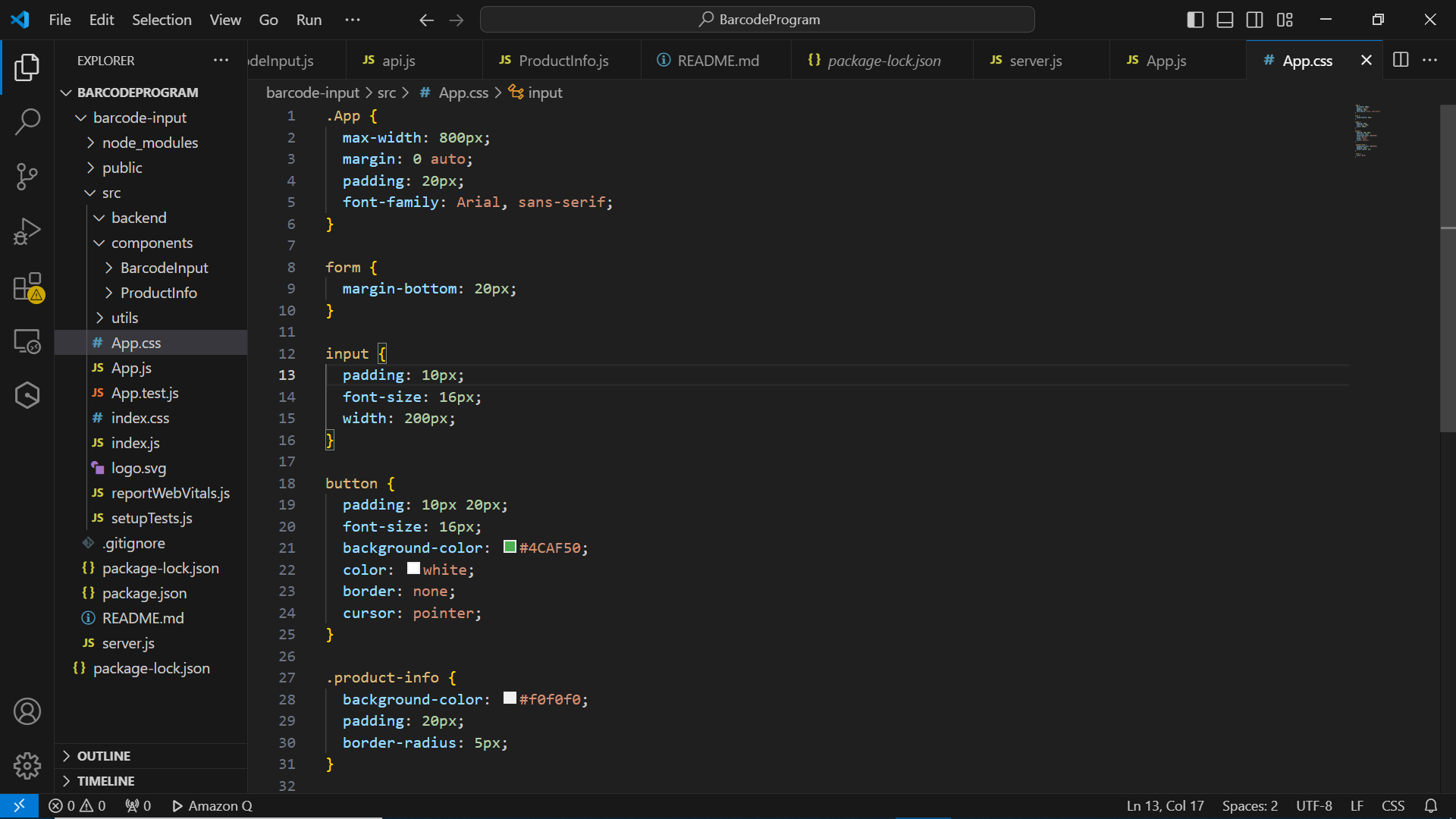The width and height of the screenshot is (1456, 819).
Task: Click Spaces: 2 indentation setting
Action: point(1249,806)
